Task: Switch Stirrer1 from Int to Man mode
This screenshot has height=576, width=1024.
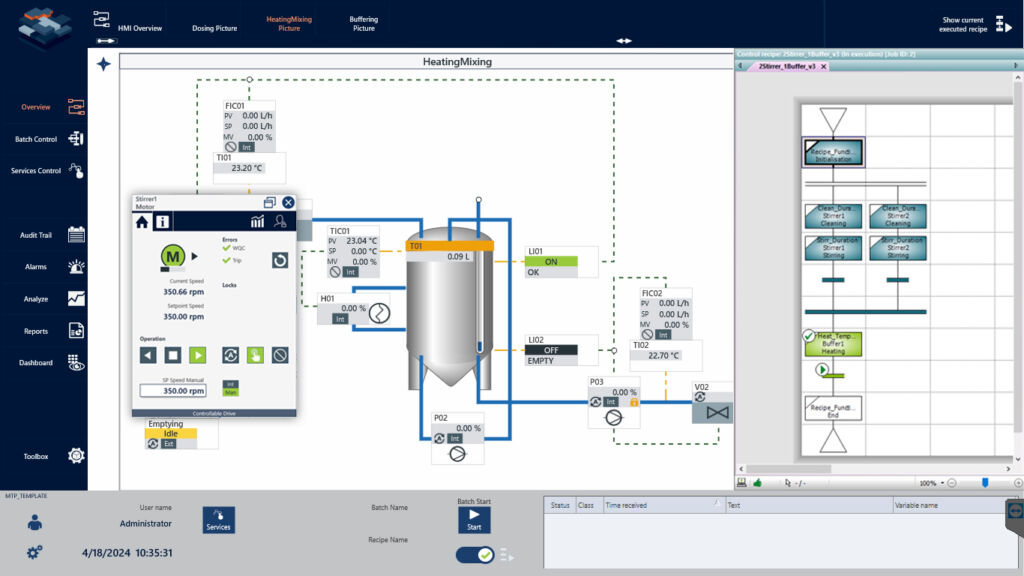Action: point(231,392)
